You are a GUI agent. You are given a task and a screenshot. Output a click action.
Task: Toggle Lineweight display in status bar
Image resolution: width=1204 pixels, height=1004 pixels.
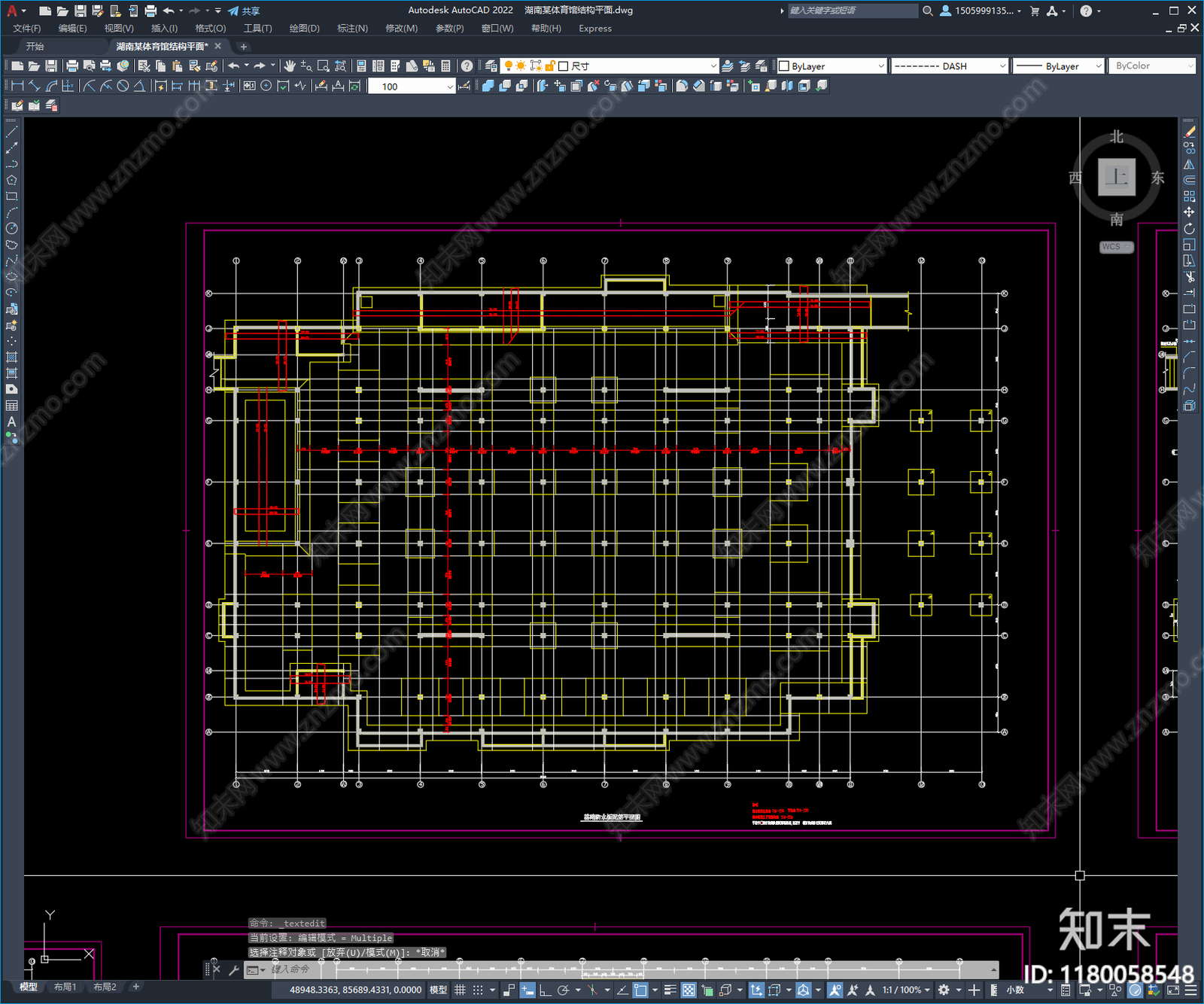click(x=670, y=990)
